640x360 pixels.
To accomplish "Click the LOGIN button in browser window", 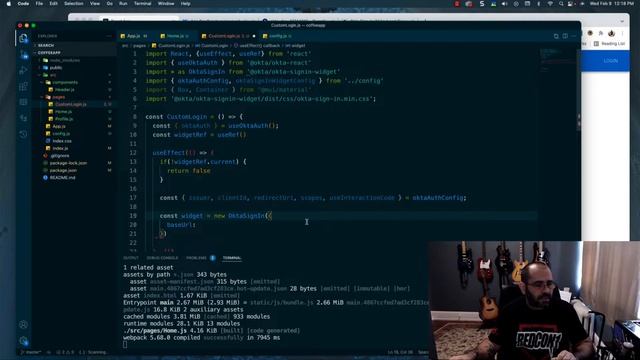I will coord(611,61).
